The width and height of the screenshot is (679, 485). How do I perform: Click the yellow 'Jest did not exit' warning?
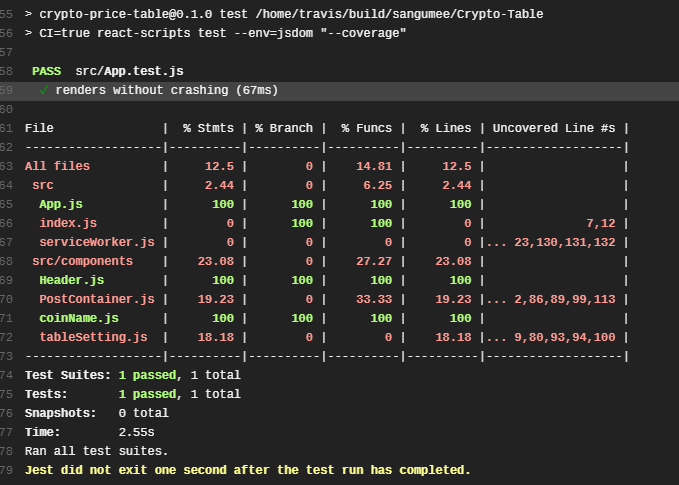[x=248, y=470]
